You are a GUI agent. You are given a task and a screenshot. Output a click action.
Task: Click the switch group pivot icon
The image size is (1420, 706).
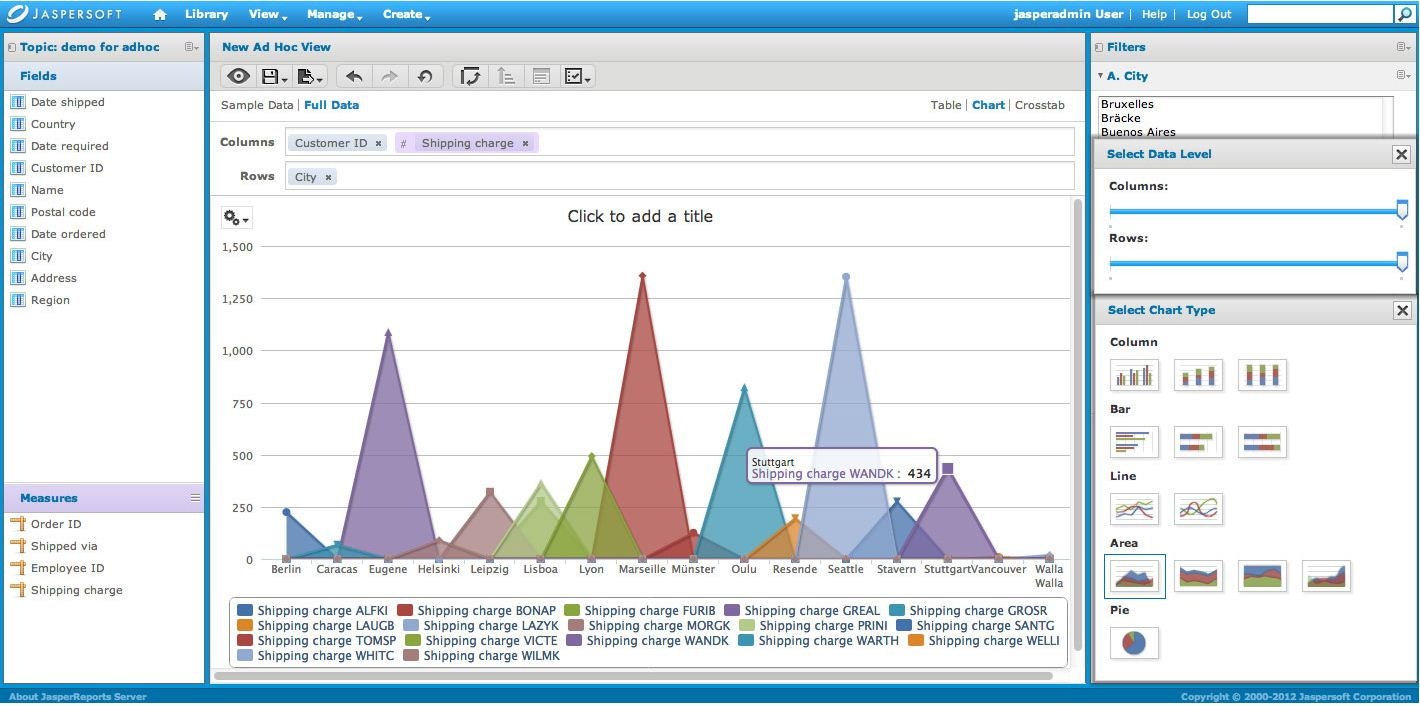click(470, 76)
